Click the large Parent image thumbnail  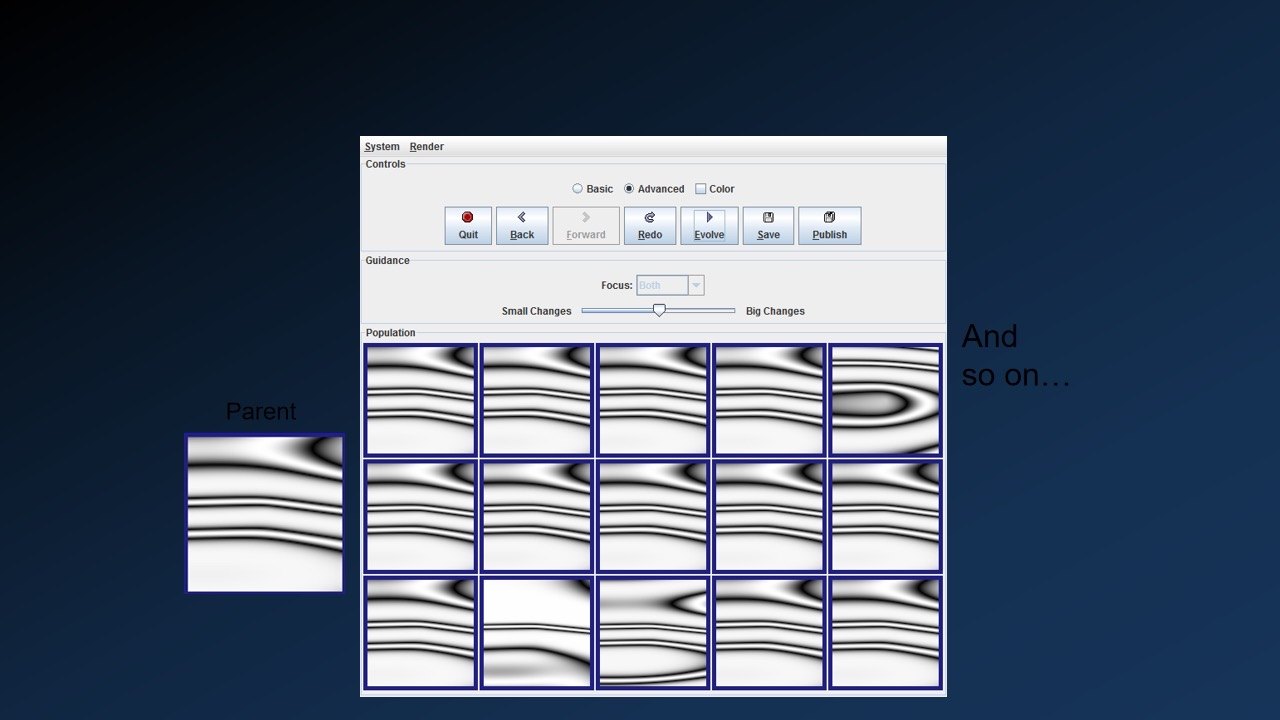(265, 513)
